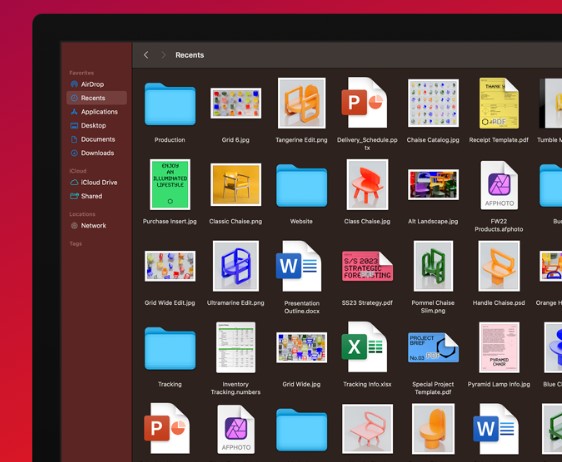Viewport: 562px width, 462px height.
Task: Select the FW22 Products.afphoto file icon
Action: [499, 185]
